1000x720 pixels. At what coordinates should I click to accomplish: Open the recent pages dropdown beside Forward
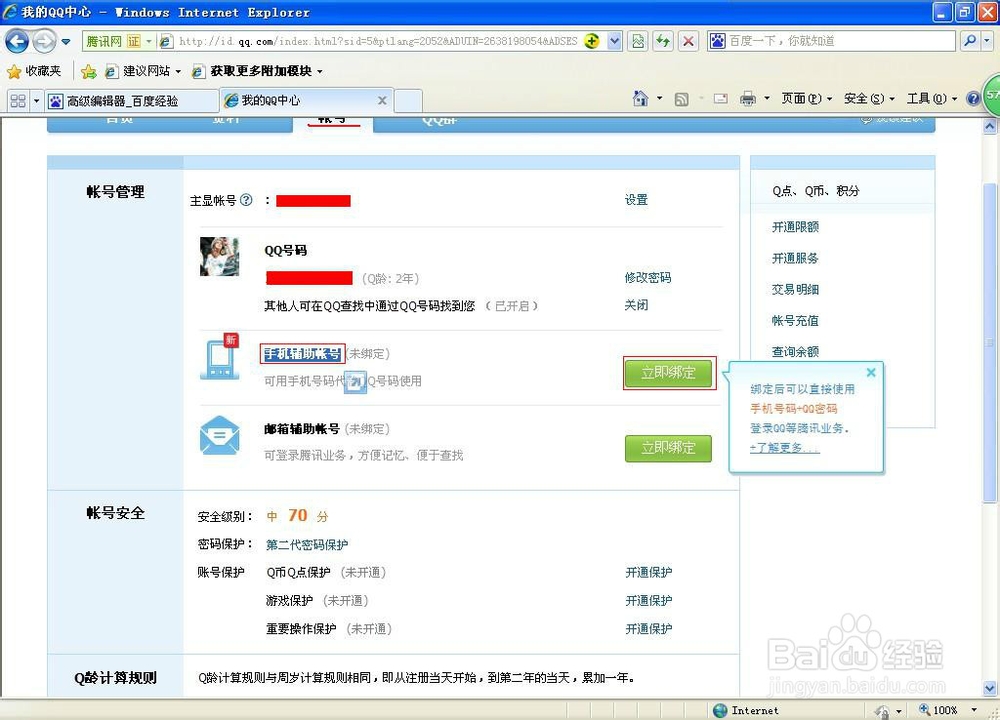66,42
